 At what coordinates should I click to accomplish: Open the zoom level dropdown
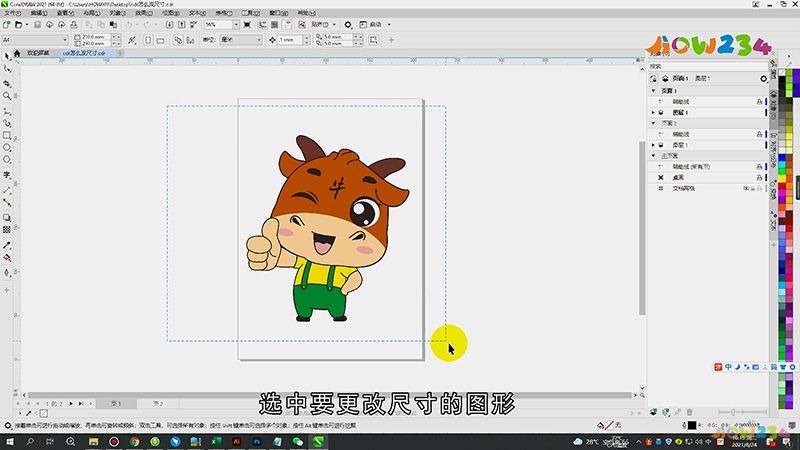[x=236, y=24]
